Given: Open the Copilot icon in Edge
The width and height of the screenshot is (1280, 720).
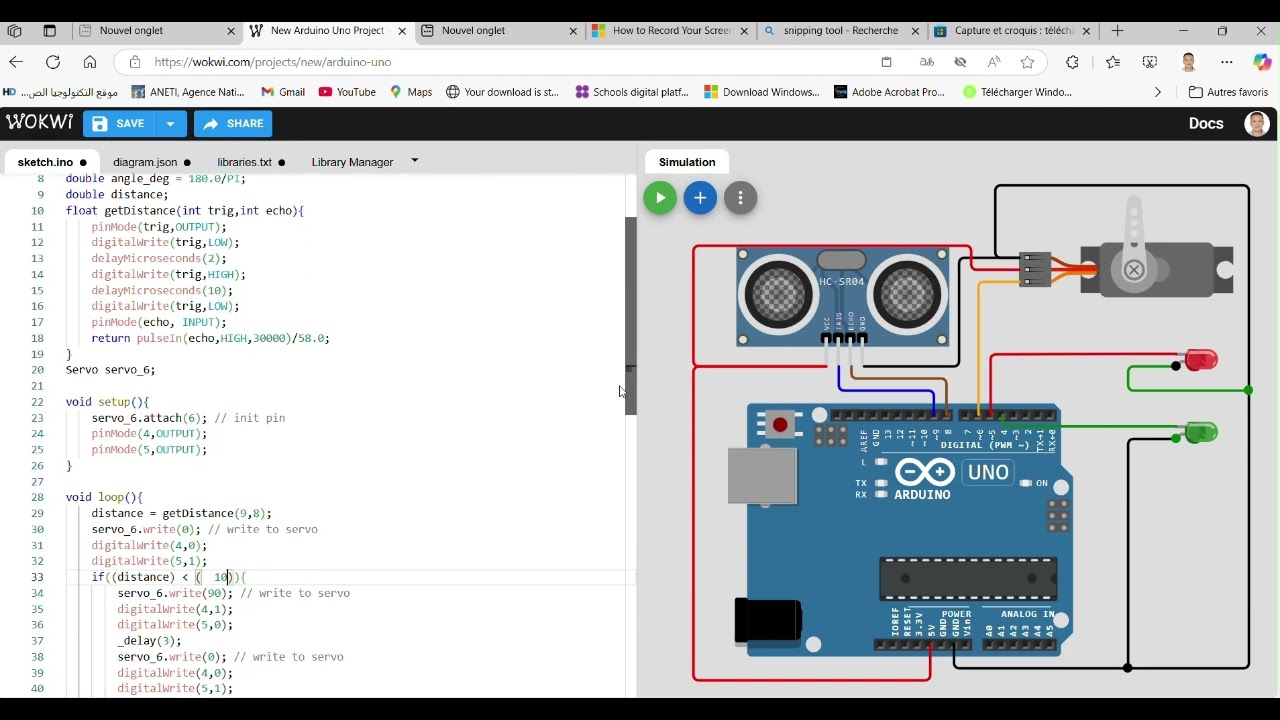Looking at the screenshot, I should (1262, 62).
